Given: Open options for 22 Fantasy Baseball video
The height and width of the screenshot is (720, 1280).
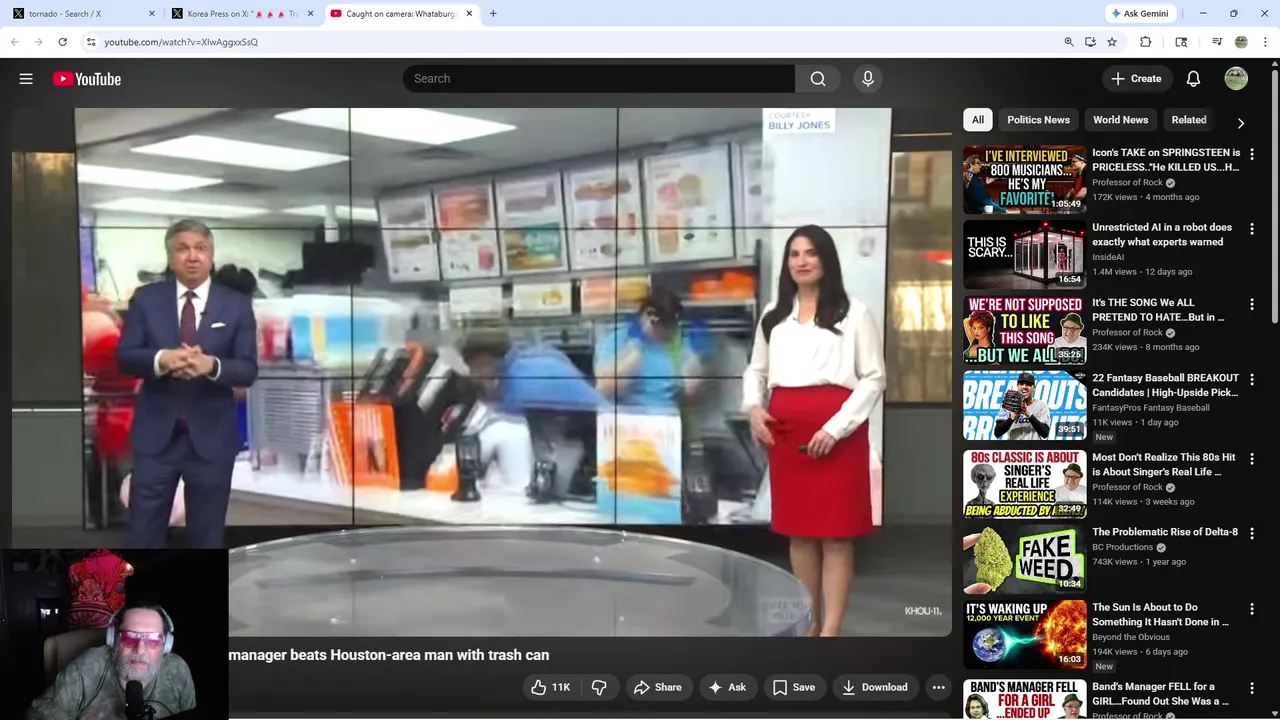Looking at the screenshot, I should tap(1251, 379).
